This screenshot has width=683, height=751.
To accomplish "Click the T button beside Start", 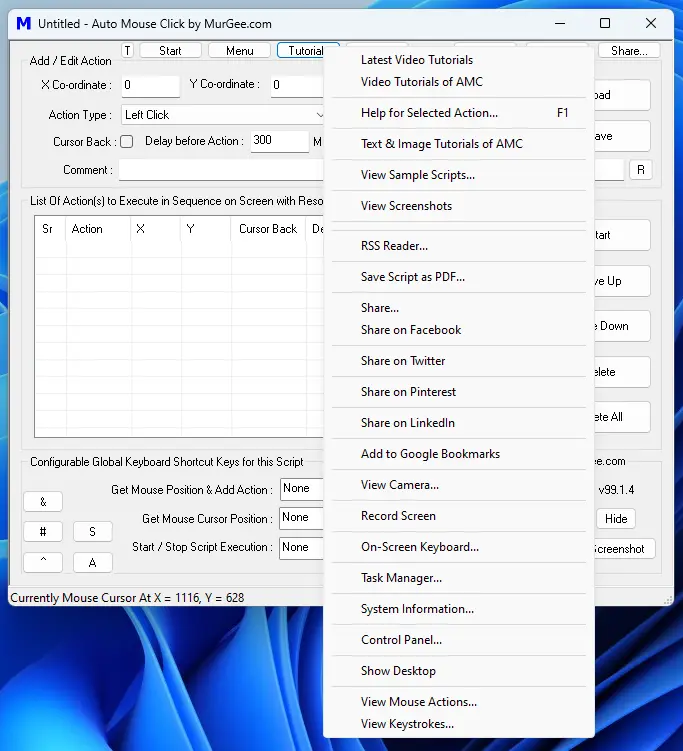I will tap(127, 51).
